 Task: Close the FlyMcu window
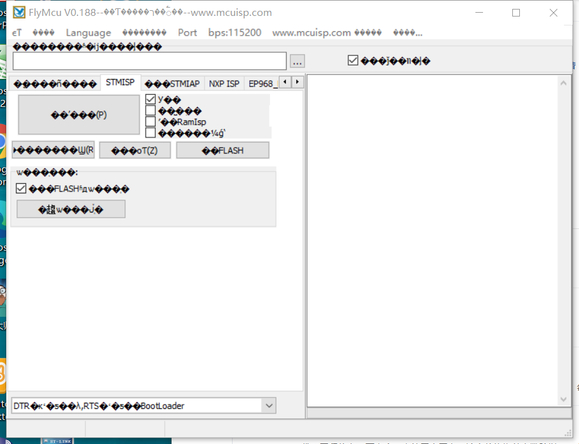[x=553, y=13]
